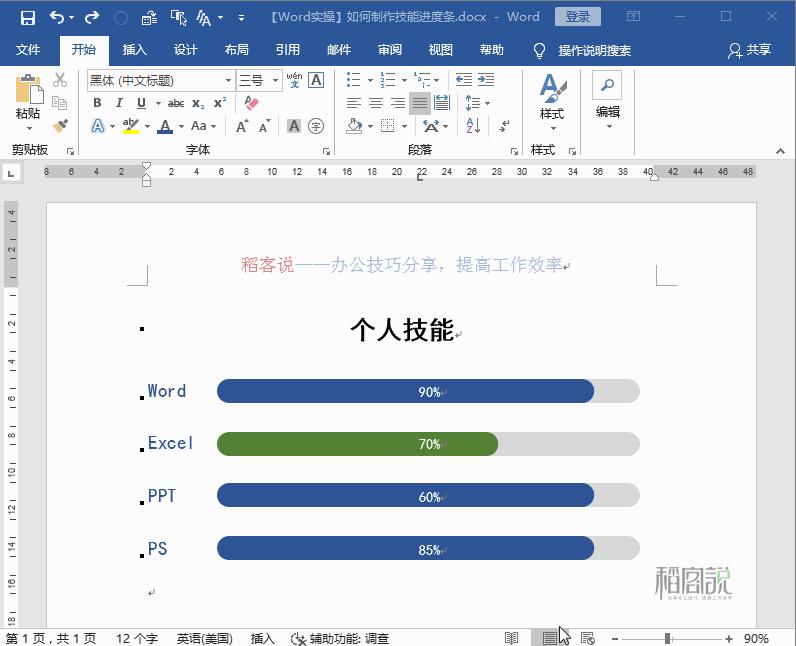Image resolution: width=796 pixels, height=646 pixels.
Task: Click the 个人技能 heading text
Action: pos(402,330)
